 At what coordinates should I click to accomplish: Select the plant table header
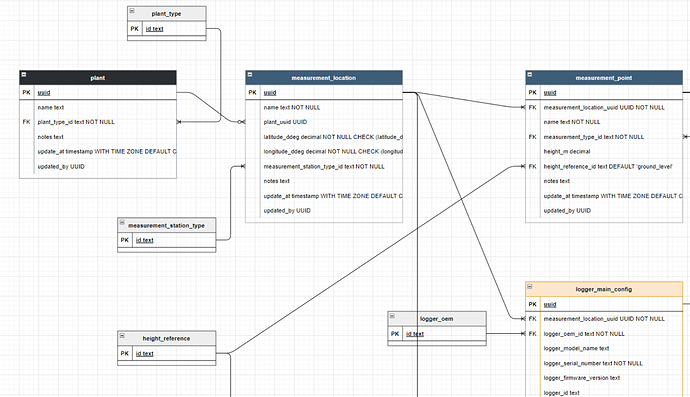pos(98,78)
